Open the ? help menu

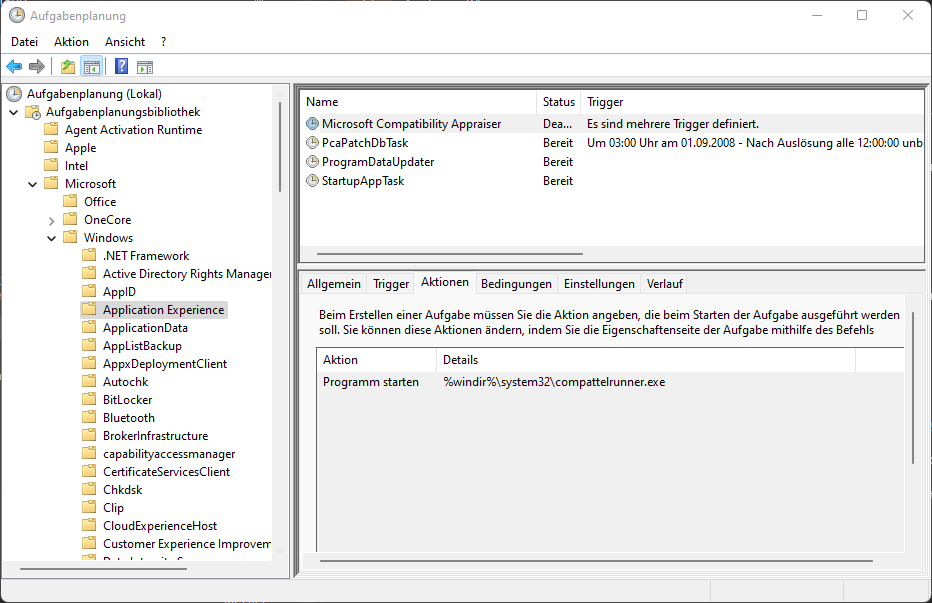(163, 42)
